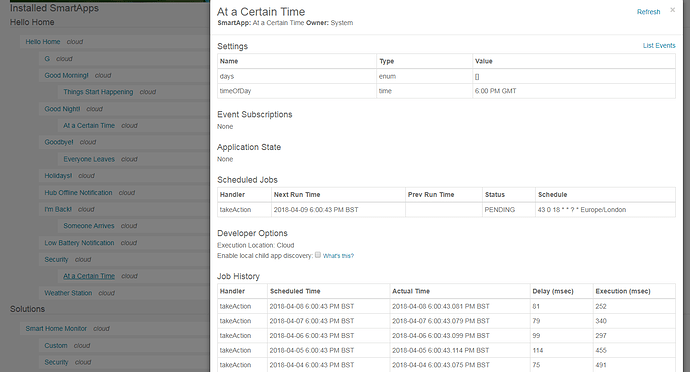Enable local child app discovery checkbox
Screen dimensions: 690x372
[x=318, y=255]
